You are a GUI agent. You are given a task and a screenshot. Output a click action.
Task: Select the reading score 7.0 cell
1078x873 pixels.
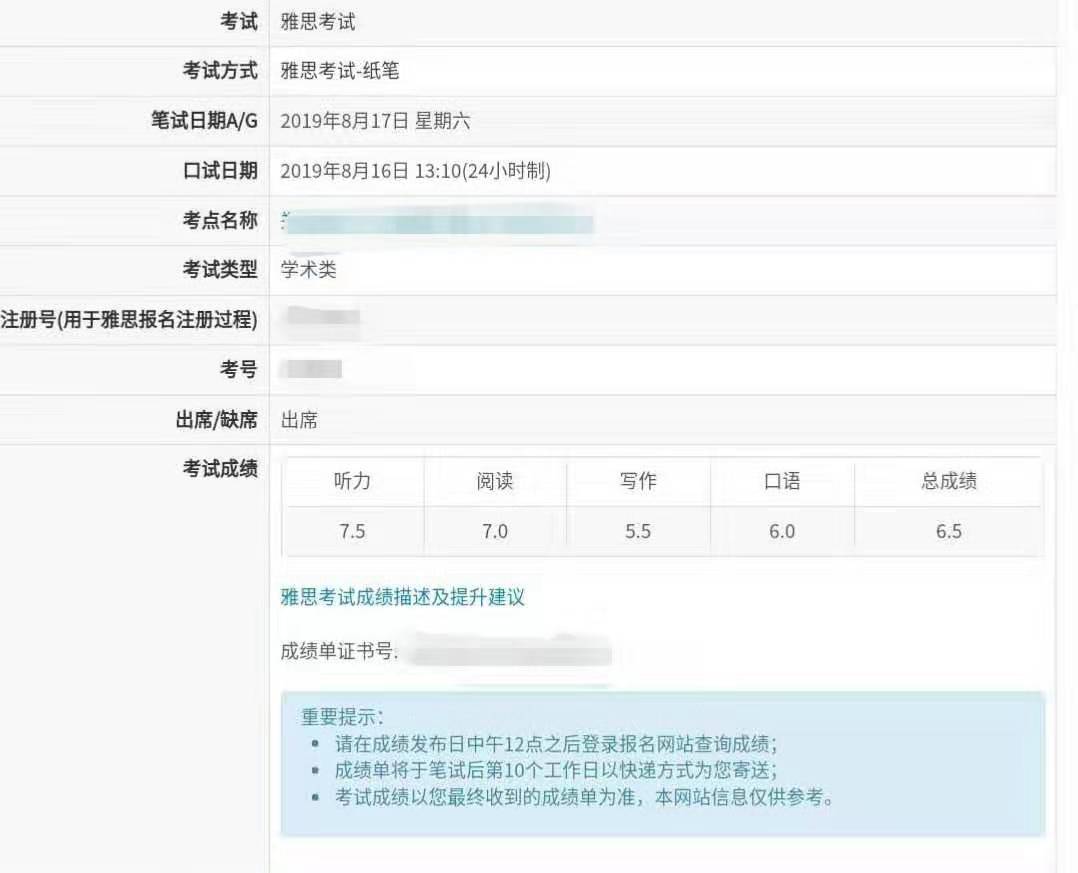pos(495,532)
